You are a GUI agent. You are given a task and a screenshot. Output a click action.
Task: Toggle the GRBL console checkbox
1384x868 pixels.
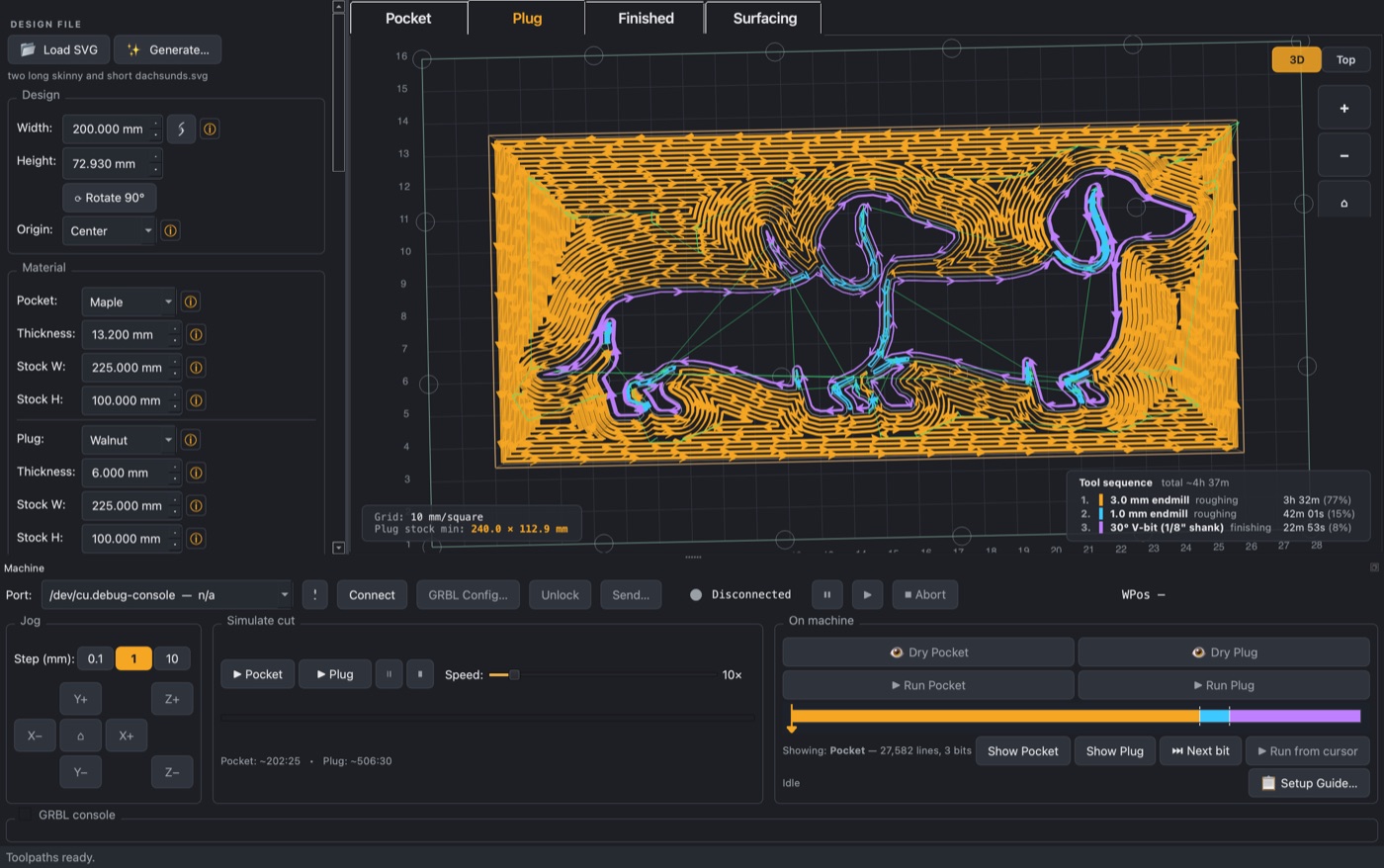(25, 815)
